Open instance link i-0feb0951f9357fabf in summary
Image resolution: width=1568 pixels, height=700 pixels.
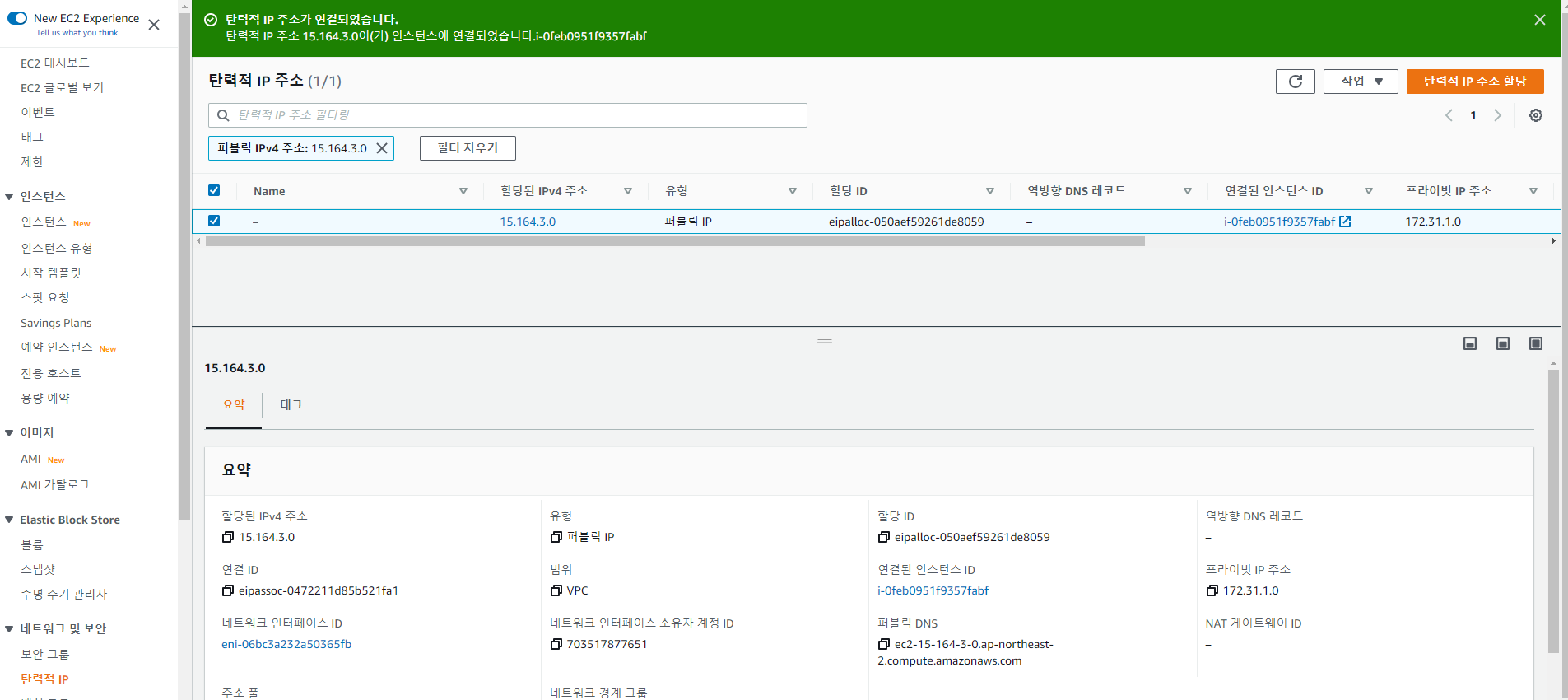tap(933, 590)
